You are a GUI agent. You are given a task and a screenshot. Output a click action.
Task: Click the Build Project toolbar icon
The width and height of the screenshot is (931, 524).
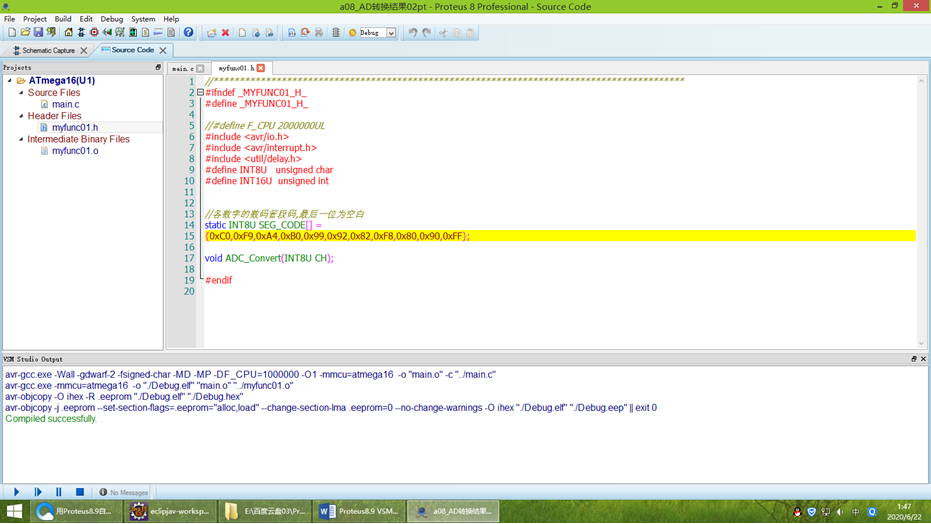coord(292,33)
